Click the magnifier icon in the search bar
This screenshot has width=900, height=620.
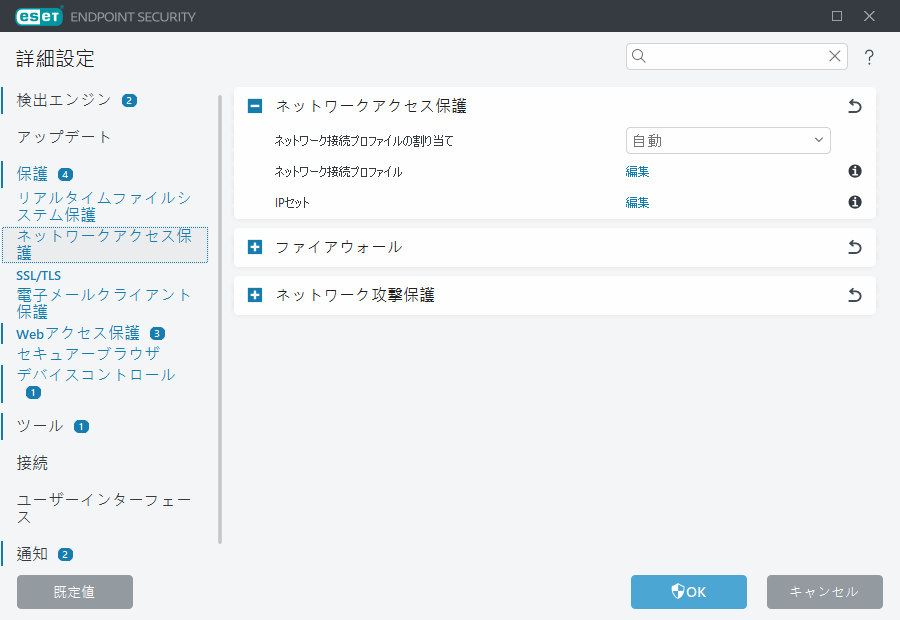point(639,57)
